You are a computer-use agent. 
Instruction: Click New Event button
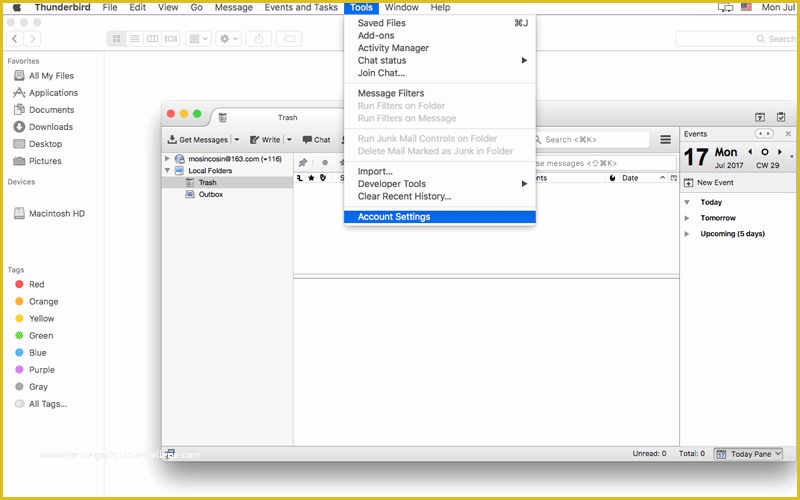pos(708,182)
